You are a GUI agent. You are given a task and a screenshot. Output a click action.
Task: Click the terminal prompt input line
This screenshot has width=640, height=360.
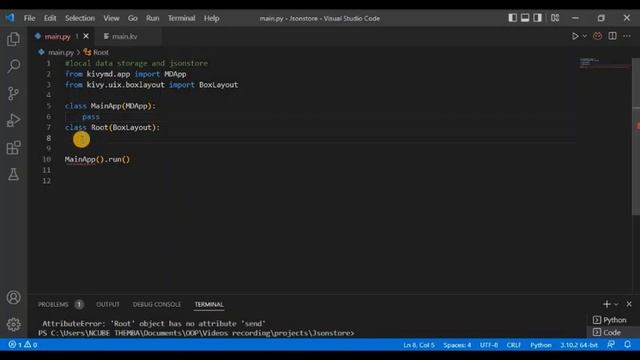(196, 333)
